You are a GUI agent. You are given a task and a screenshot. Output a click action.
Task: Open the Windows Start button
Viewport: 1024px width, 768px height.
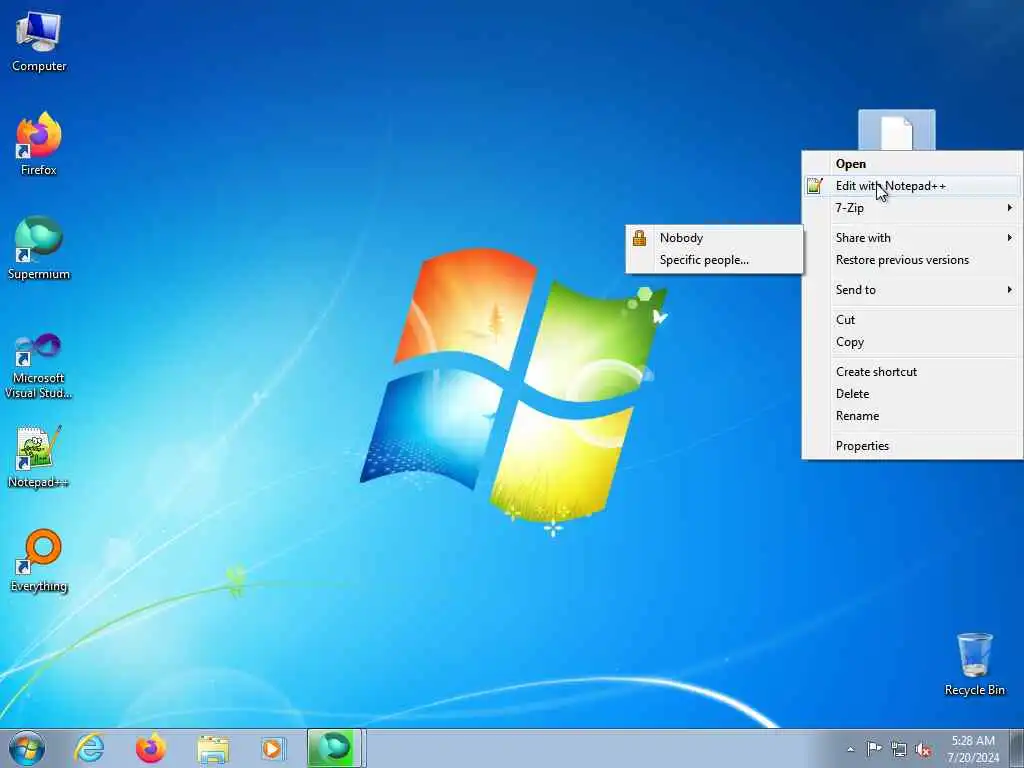(27, 748)
